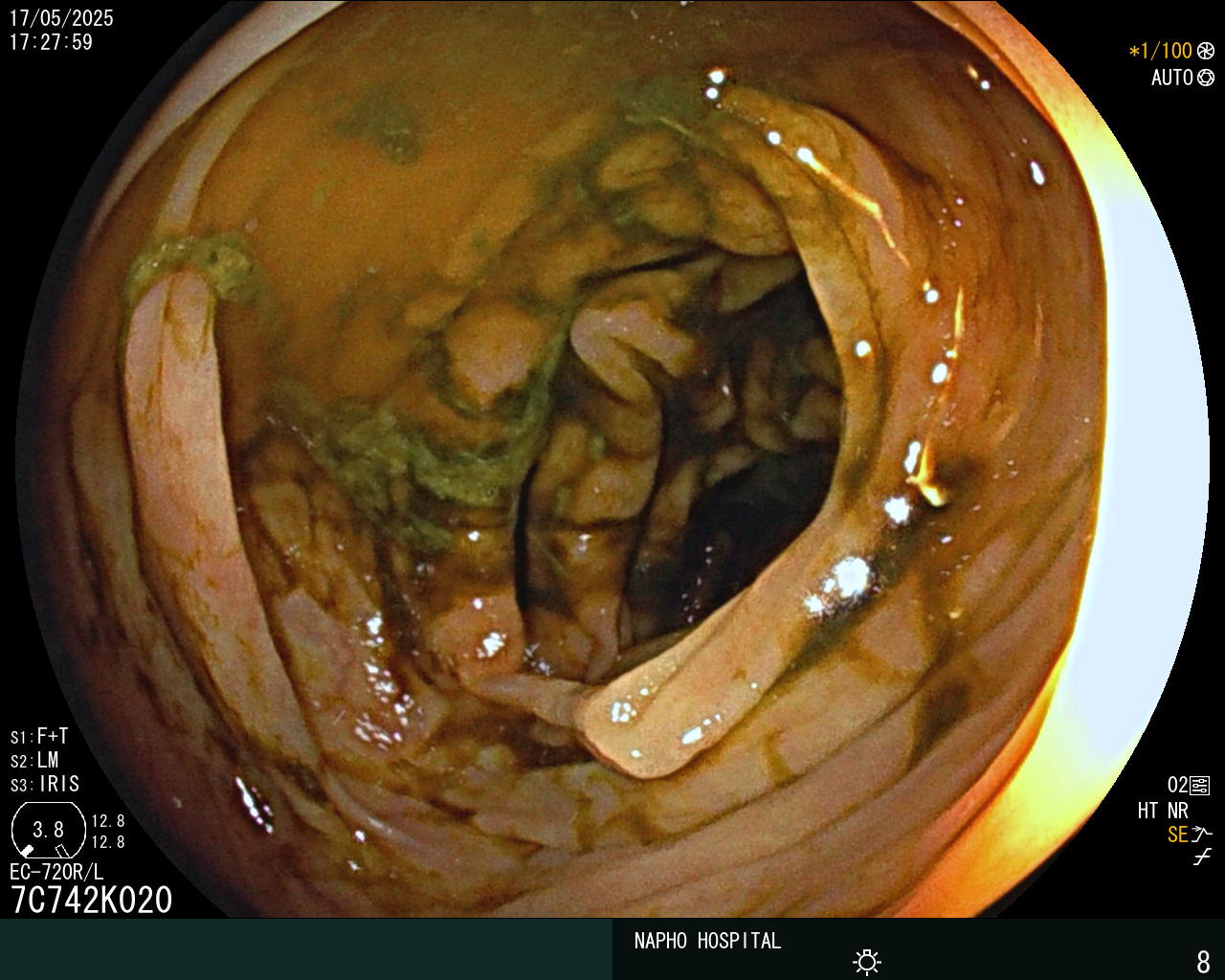Click the S3:IRIS switch label
1225x980 pixels.
click(45, 784)
